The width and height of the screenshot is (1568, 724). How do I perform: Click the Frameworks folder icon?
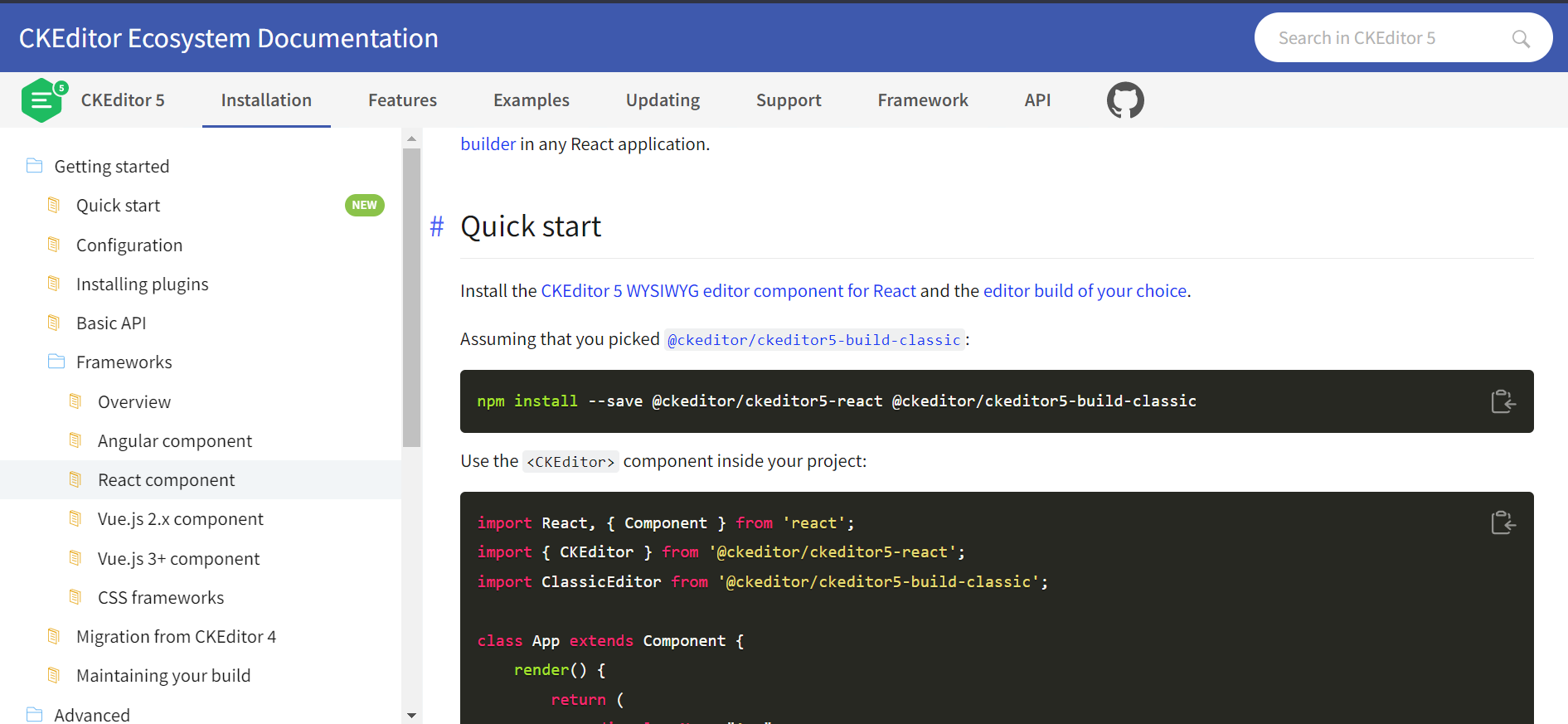[x=56, y=362]
